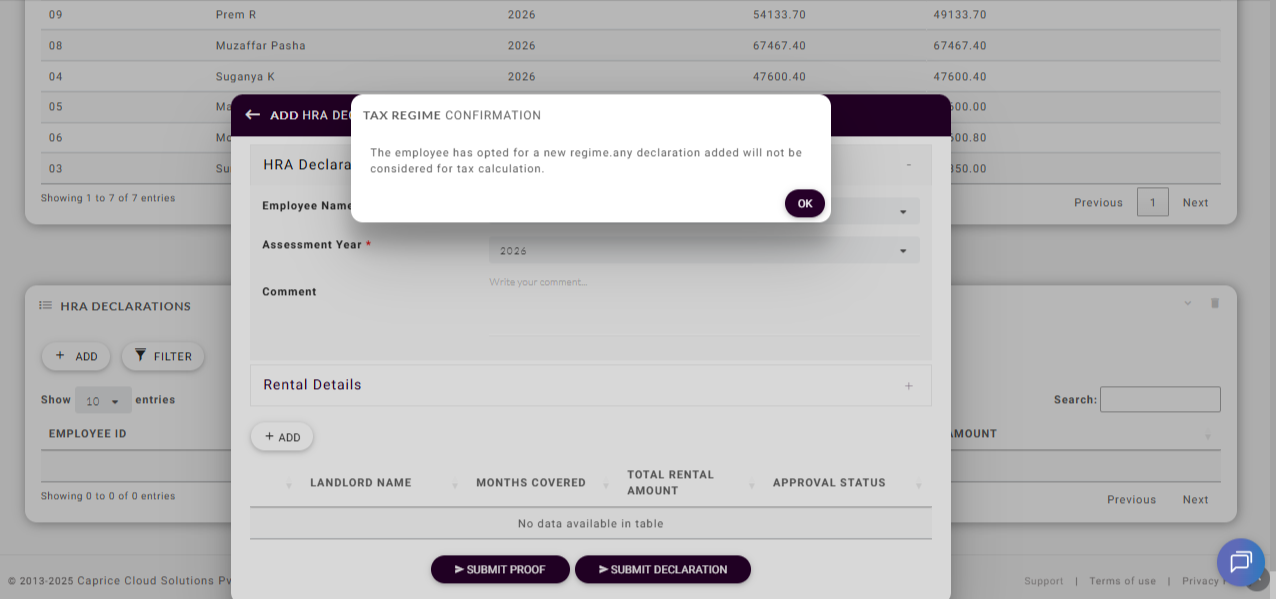Click the Filter funnel button
1276x599 pixels.
click(x=163, y=356)
